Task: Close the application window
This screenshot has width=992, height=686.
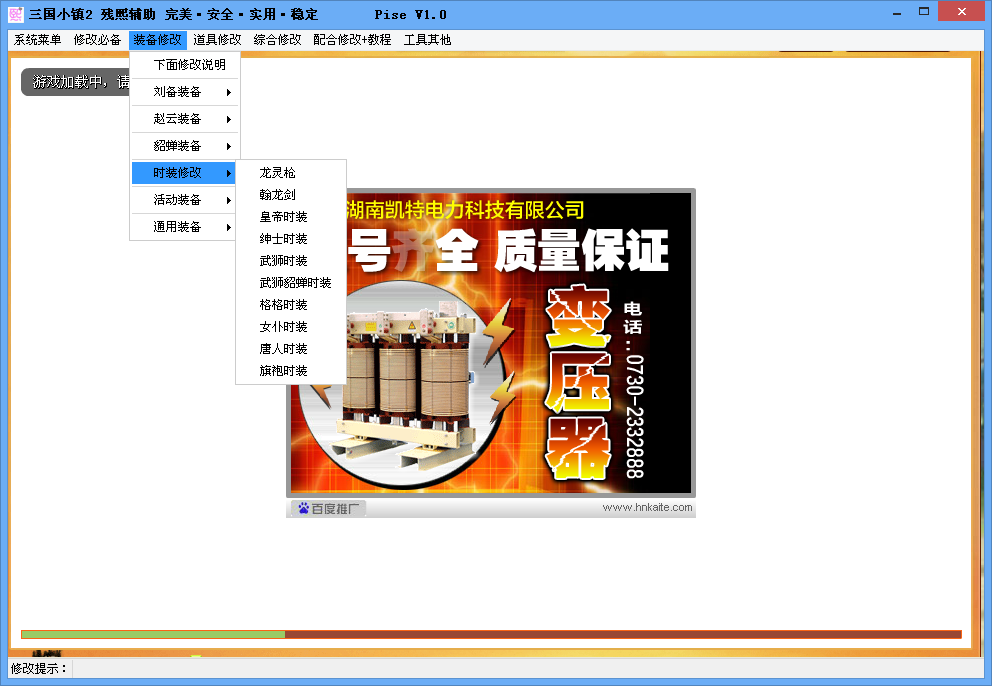Action: (962, 11)
